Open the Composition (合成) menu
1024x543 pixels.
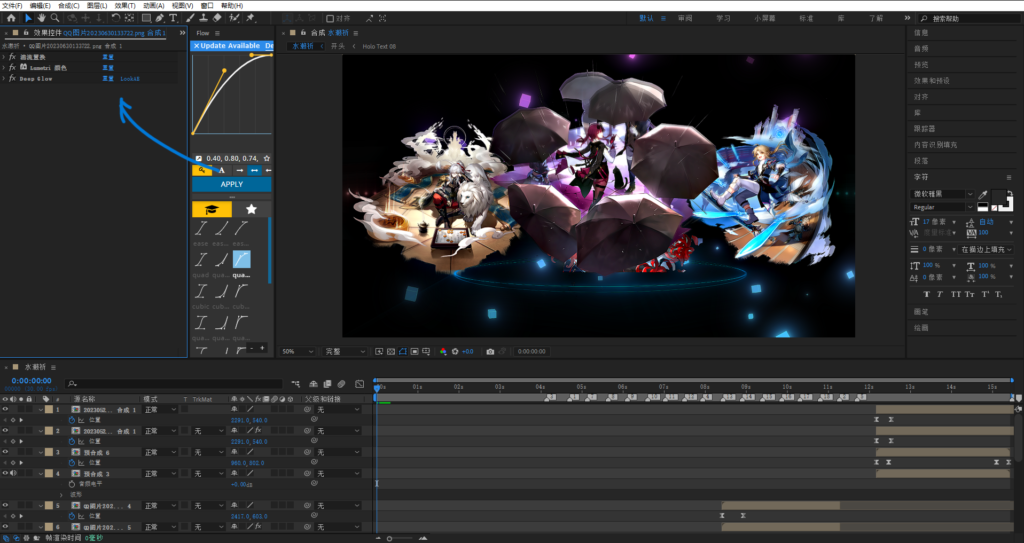[69, 6]
